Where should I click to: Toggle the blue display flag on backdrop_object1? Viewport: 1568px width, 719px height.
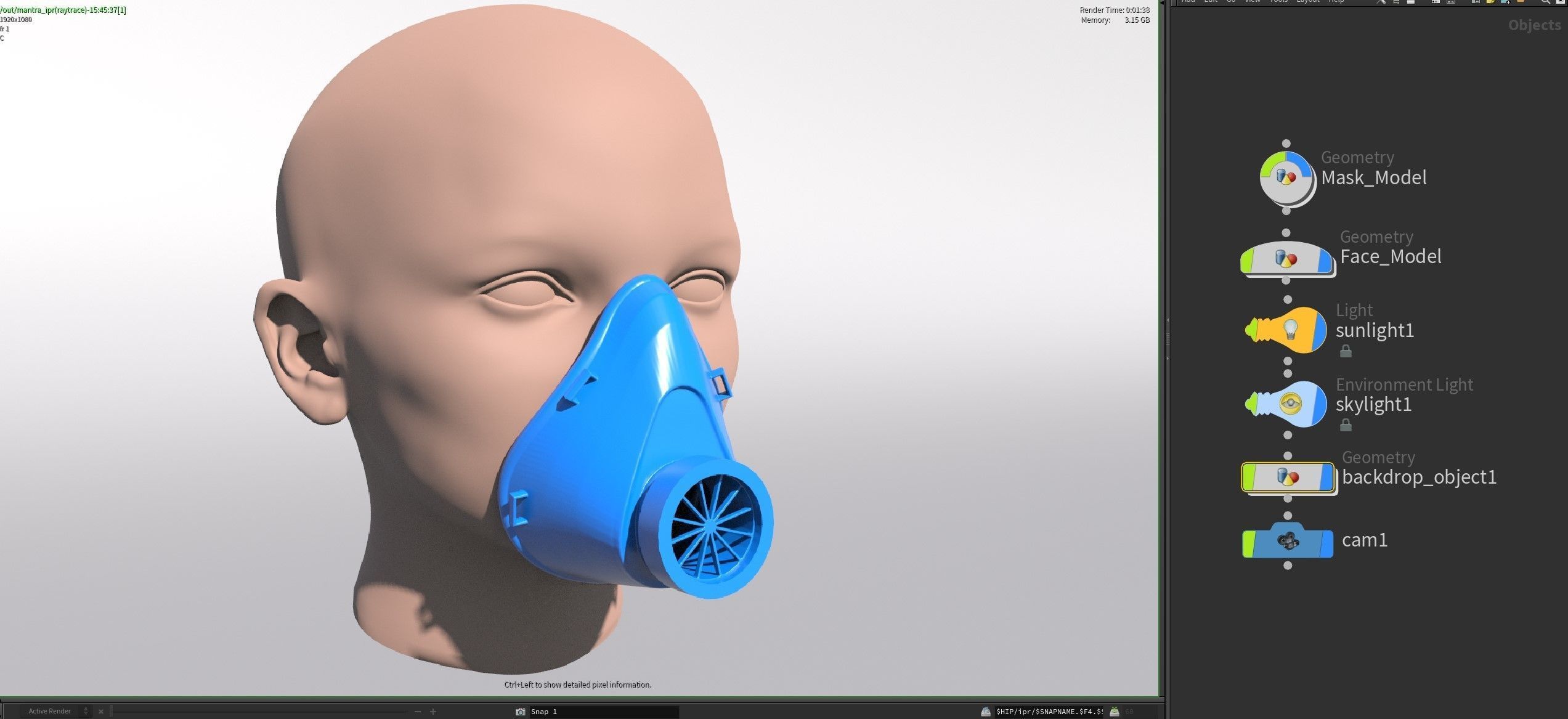click(1326, 477)
